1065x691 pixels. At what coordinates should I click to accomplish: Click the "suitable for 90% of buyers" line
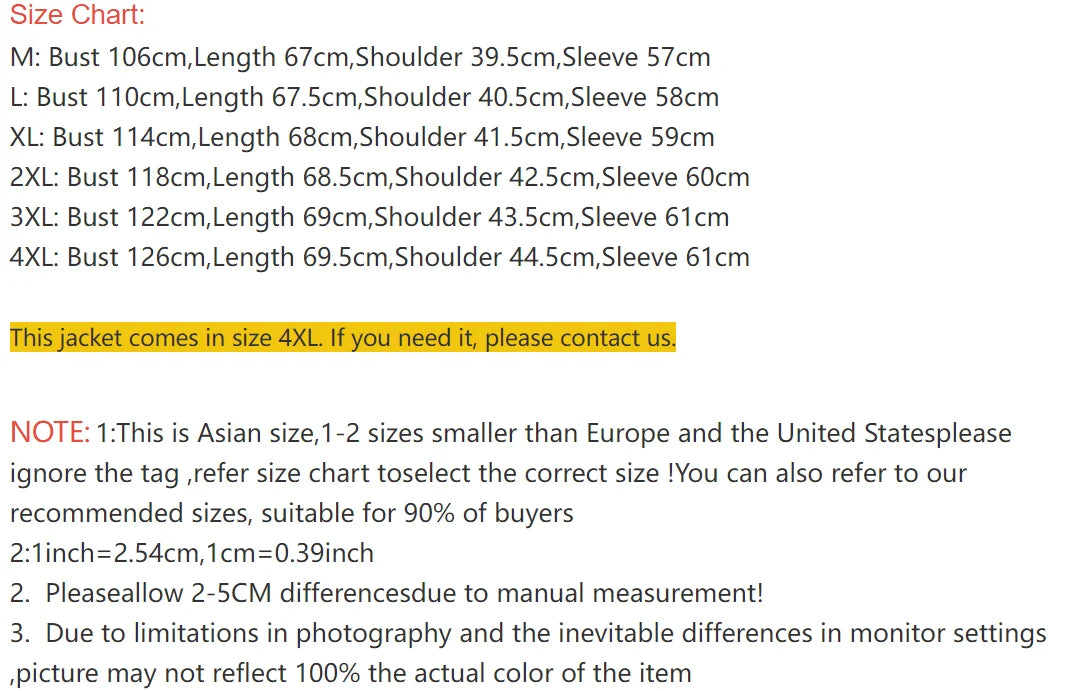292,513
